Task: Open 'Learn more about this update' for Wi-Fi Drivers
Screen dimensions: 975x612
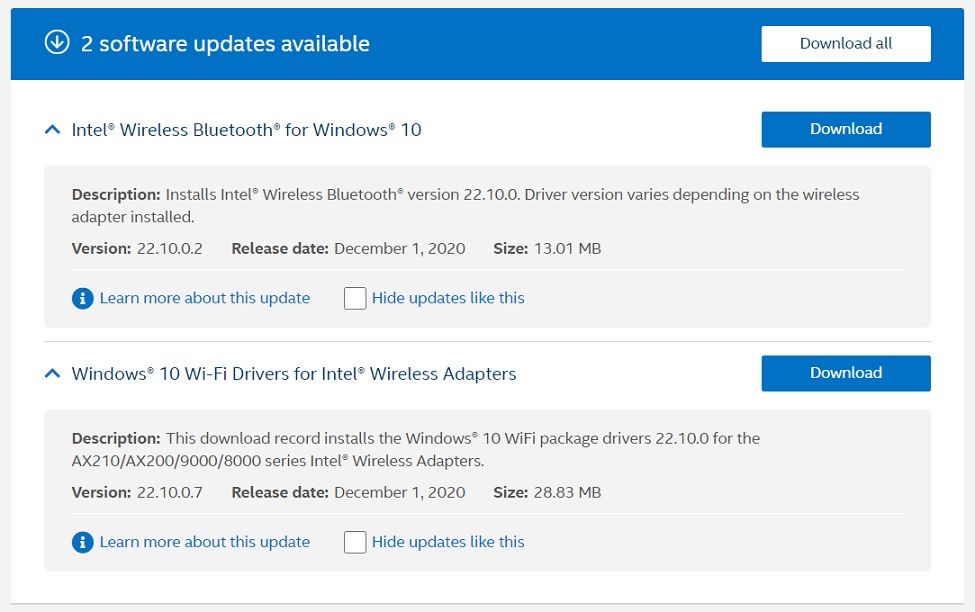Action: pyautogui.click(x=204, y=542)
